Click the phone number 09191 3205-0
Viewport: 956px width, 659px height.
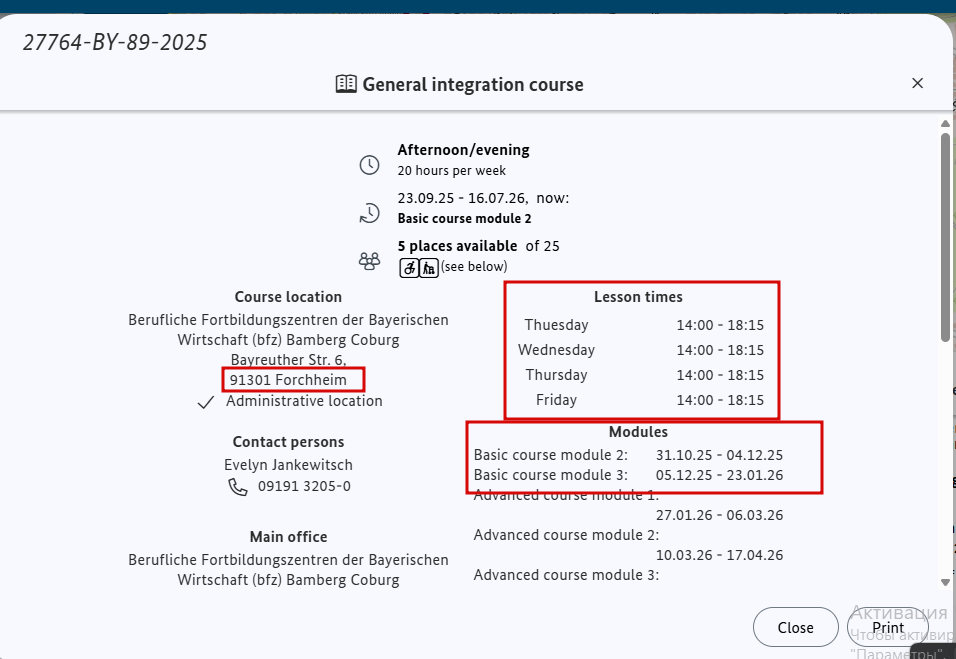[x=304, y=486]
